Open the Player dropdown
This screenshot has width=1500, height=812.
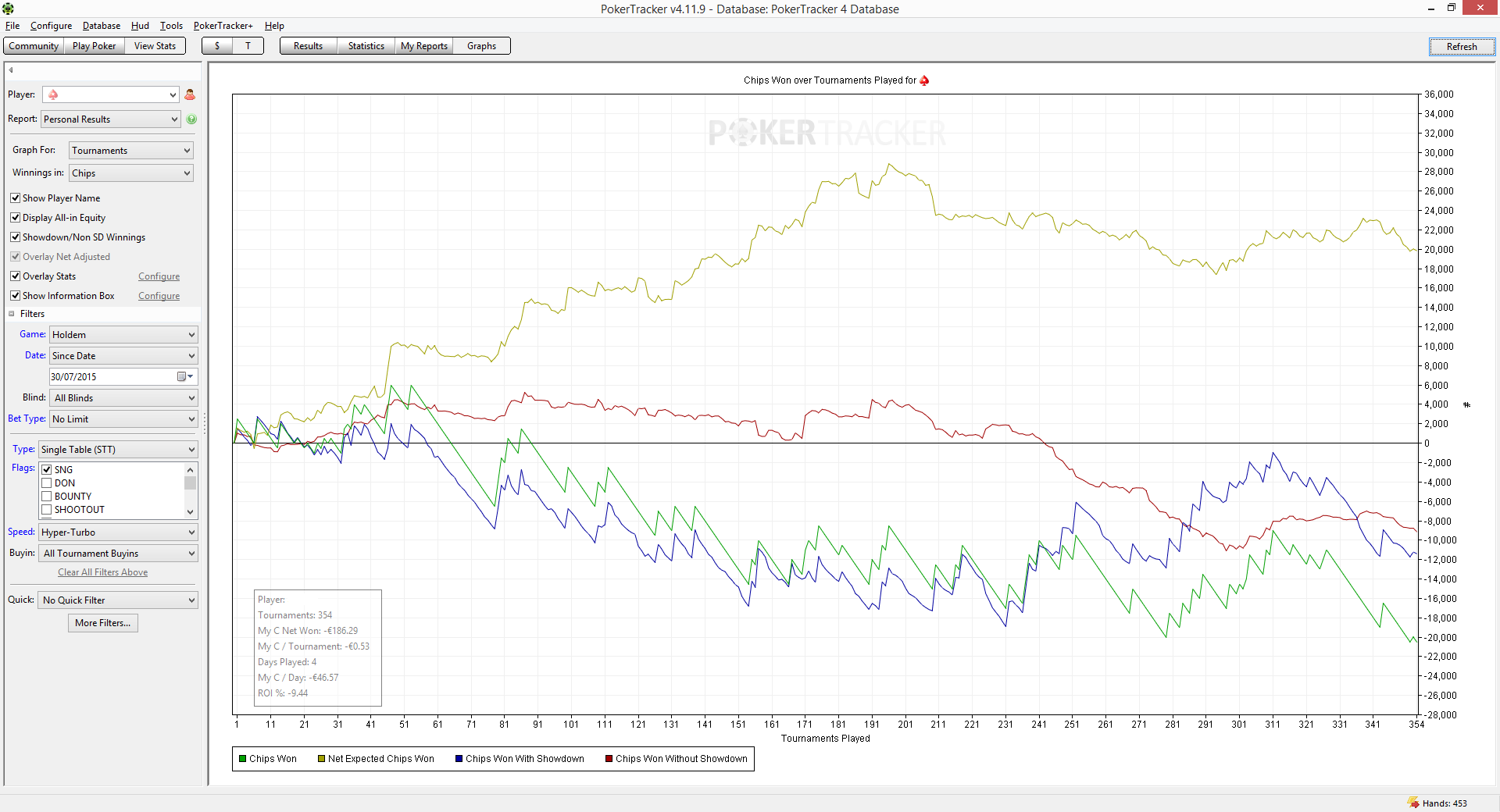click(x=111, y=94)
